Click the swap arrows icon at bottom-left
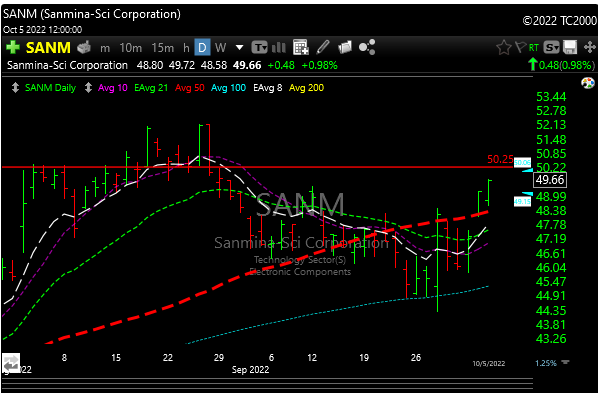The height and width of the screenshot is (393, 598). 11,363
